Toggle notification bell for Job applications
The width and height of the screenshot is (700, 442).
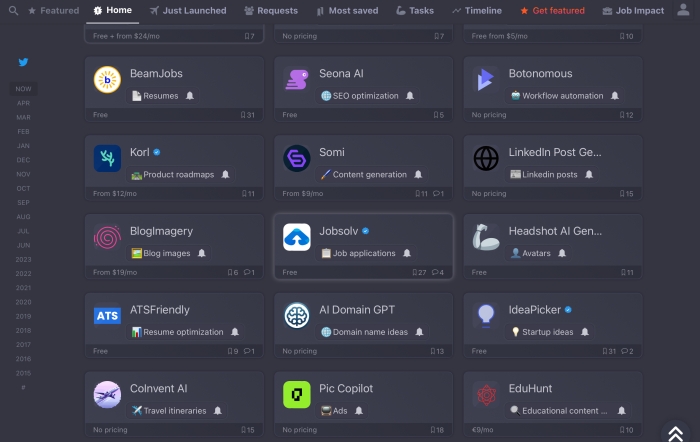(407, 253)
